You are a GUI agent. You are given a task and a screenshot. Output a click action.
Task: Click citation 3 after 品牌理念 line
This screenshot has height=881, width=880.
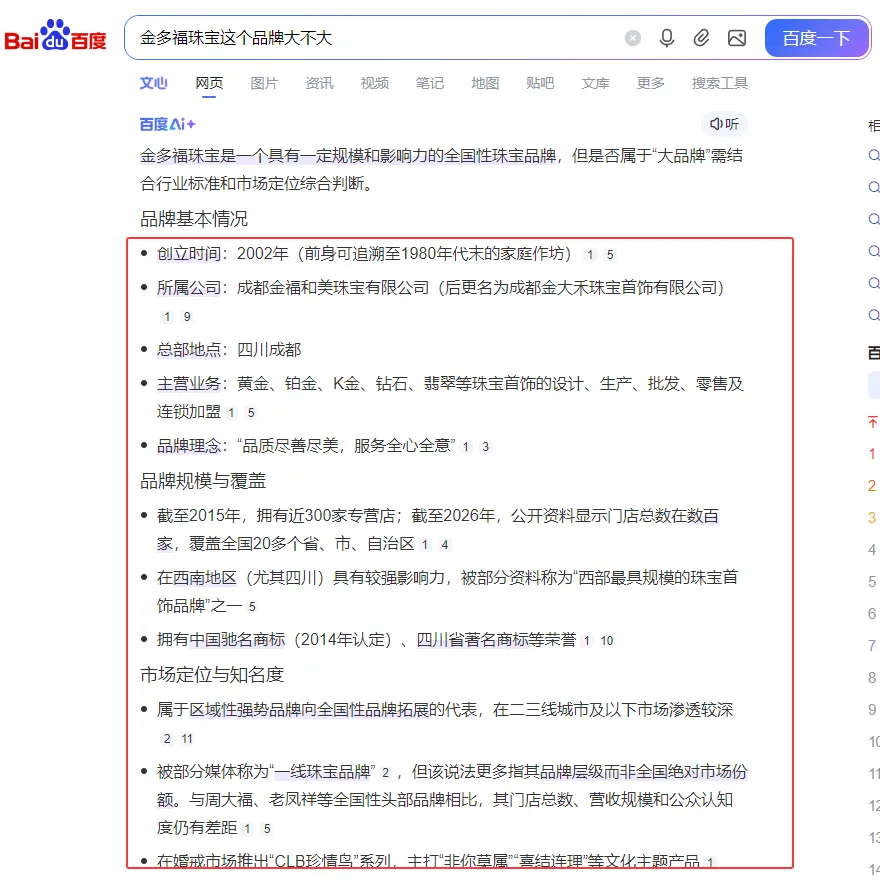coord(486,447)
